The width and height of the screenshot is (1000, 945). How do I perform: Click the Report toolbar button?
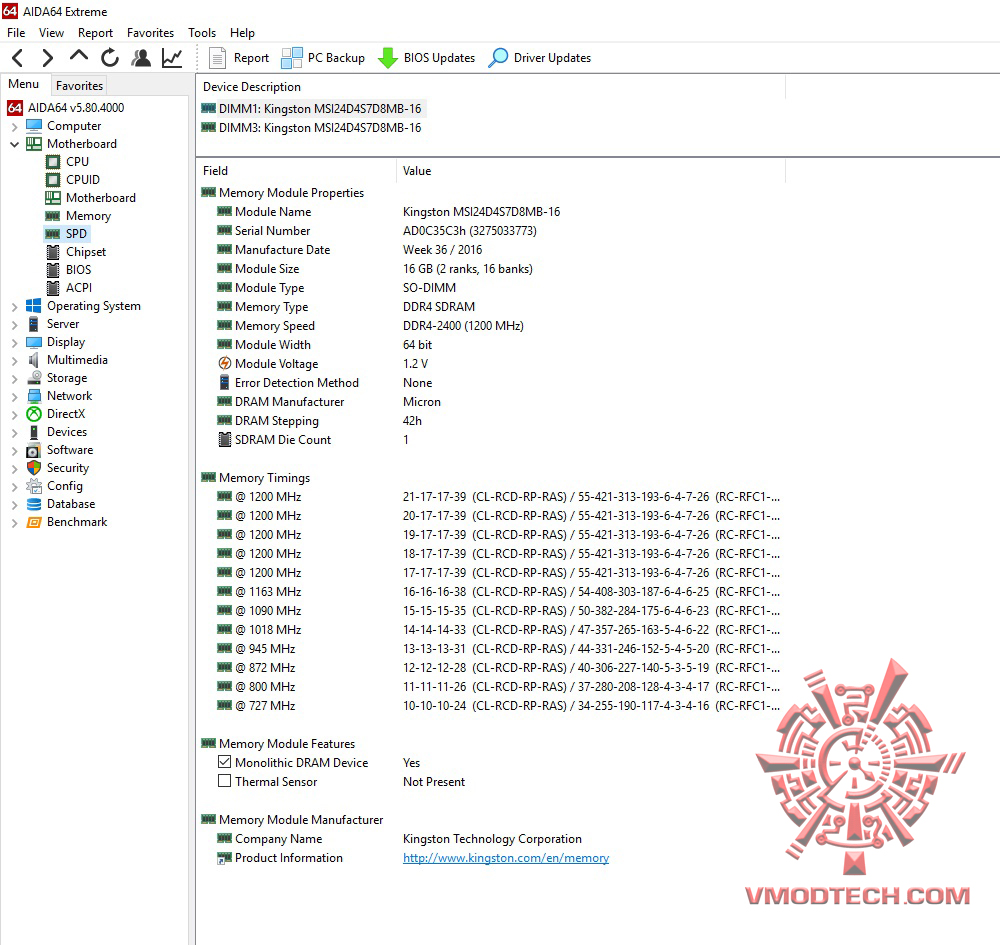(239, 58)
